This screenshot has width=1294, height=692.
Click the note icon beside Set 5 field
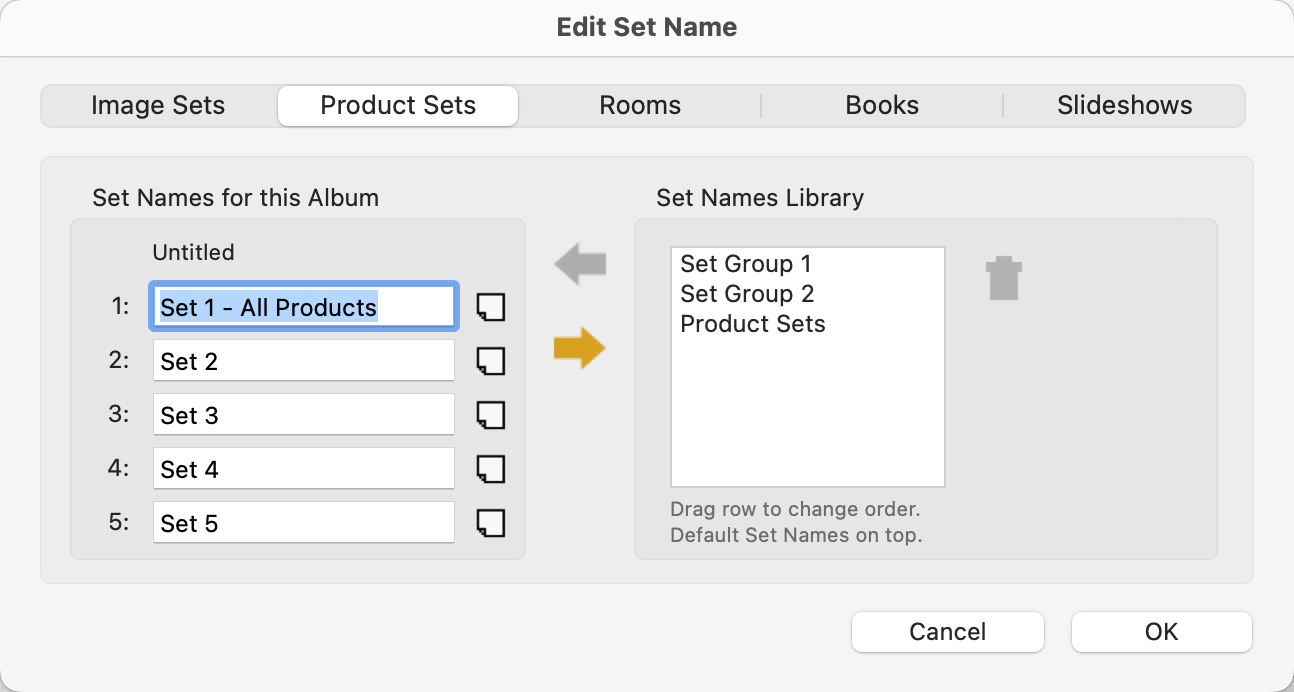point(490,523)
